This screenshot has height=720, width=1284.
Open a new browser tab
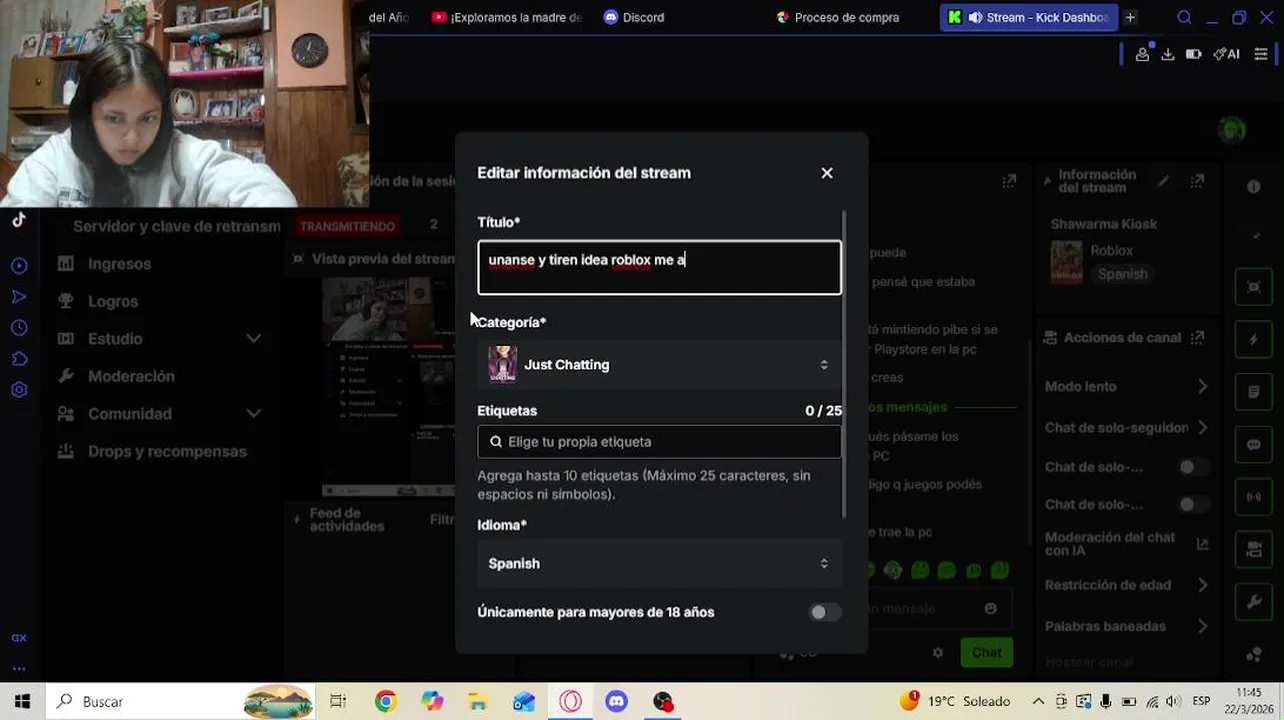(x=1130, y=17)
